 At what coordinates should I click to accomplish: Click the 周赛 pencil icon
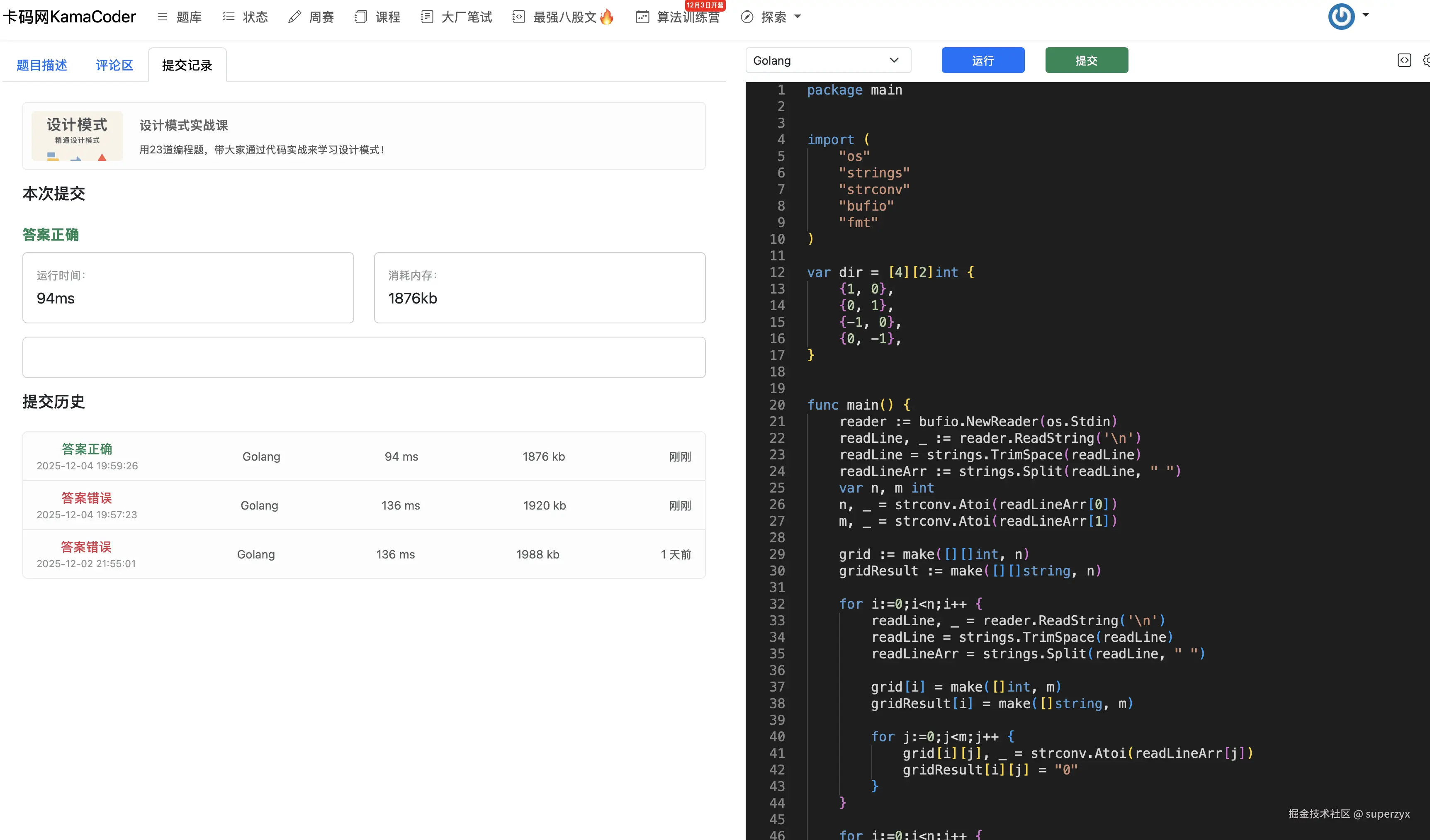tap(294, 17)
